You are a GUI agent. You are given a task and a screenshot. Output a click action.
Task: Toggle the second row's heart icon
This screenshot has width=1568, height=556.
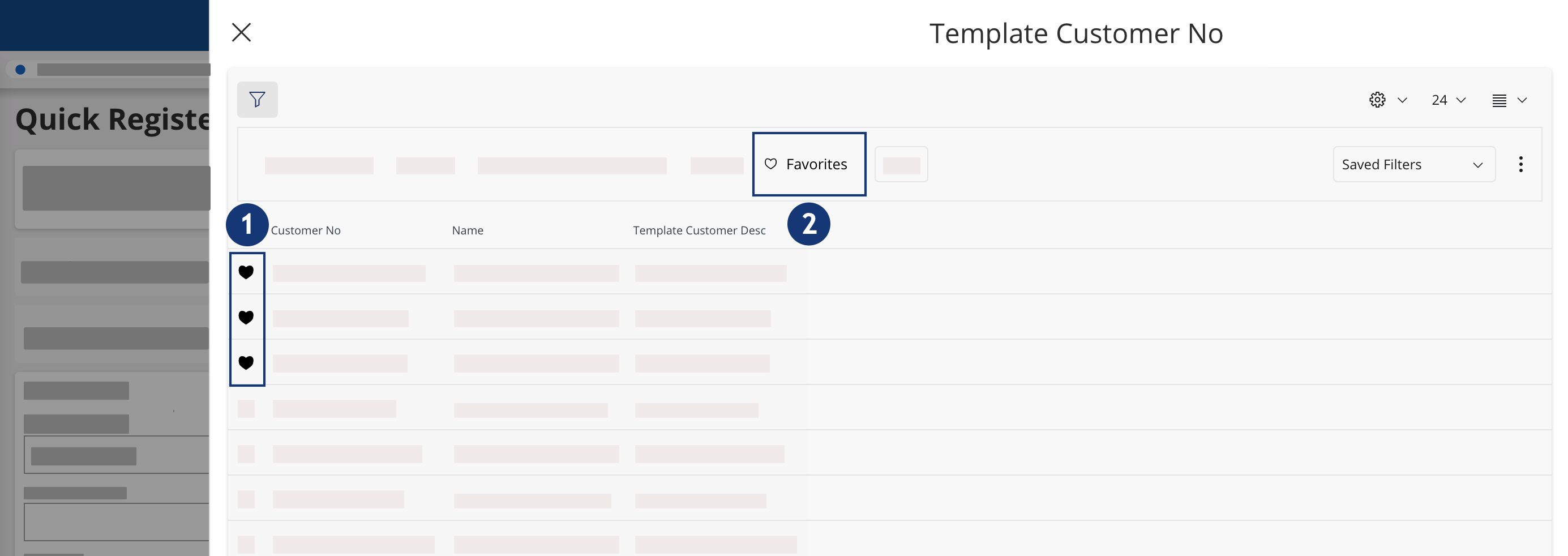246,317
